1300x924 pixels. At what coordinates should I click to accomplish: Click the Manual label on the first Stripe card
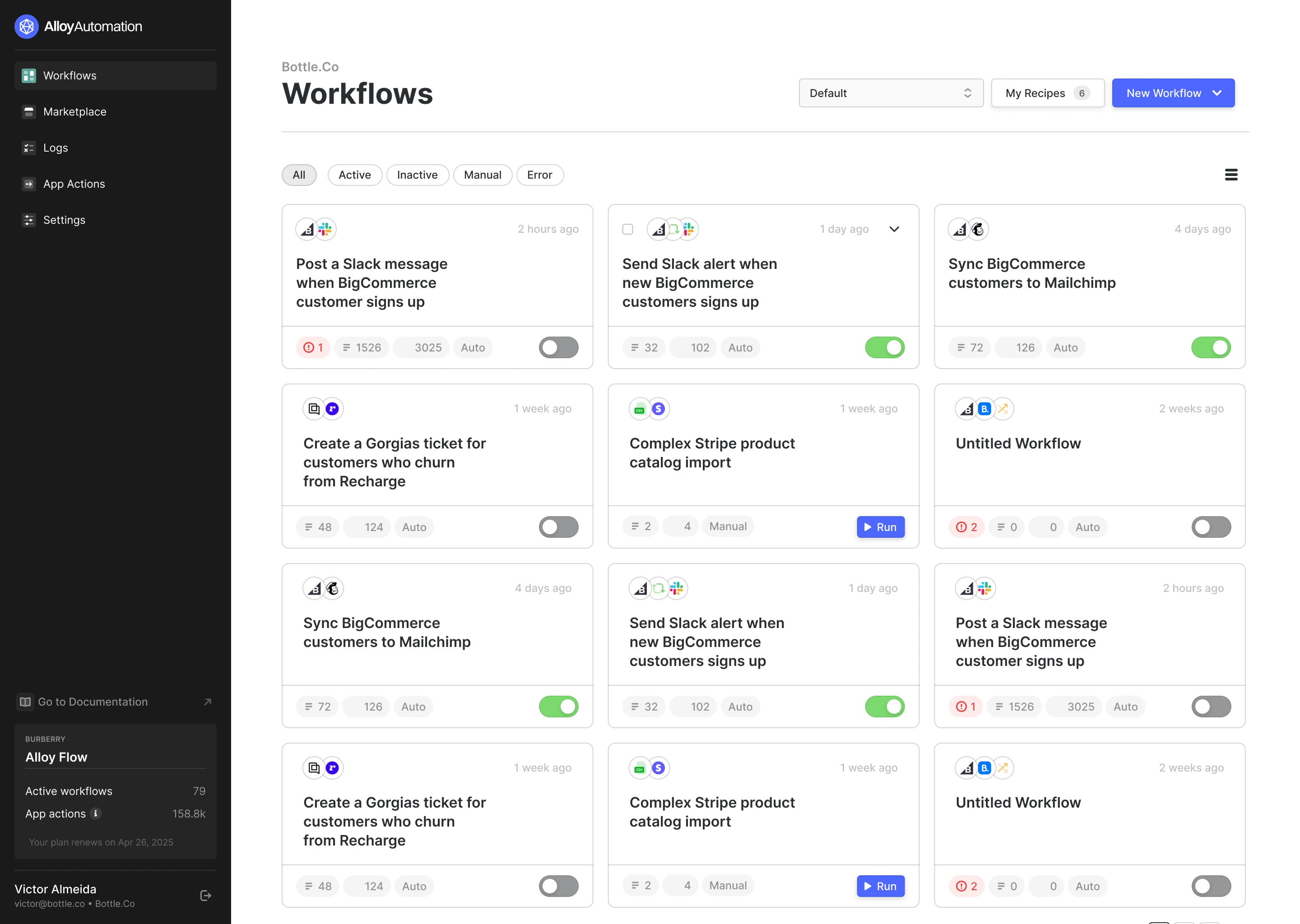coord(728,527)
